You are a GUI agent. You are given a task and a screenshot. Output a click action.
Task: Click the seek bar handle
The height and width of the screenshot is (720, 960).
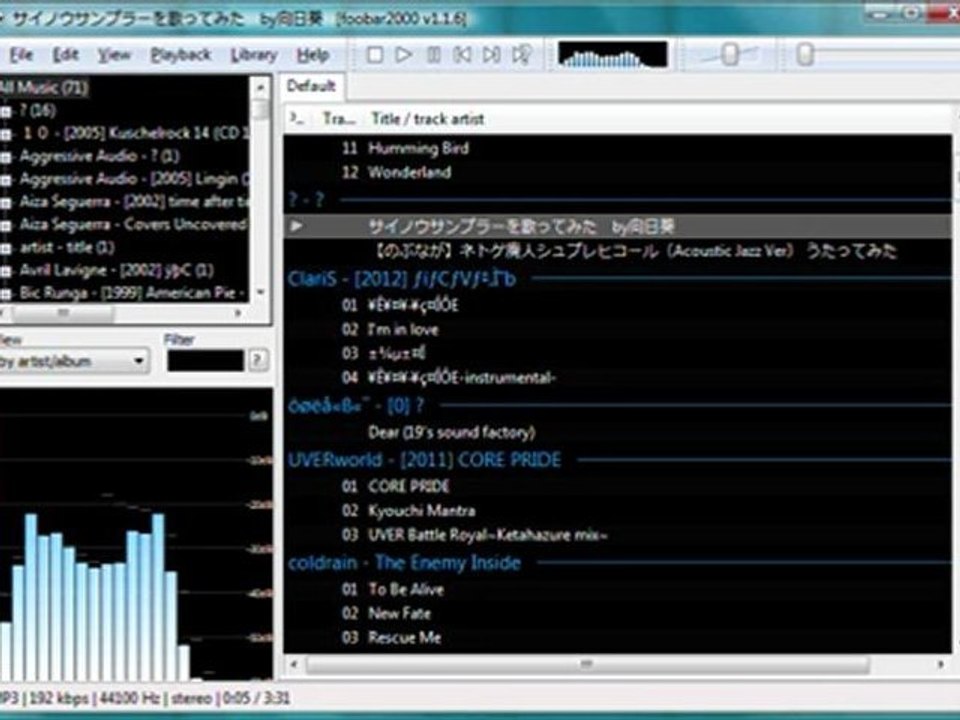pyautogui.click(x=806, y=54)
